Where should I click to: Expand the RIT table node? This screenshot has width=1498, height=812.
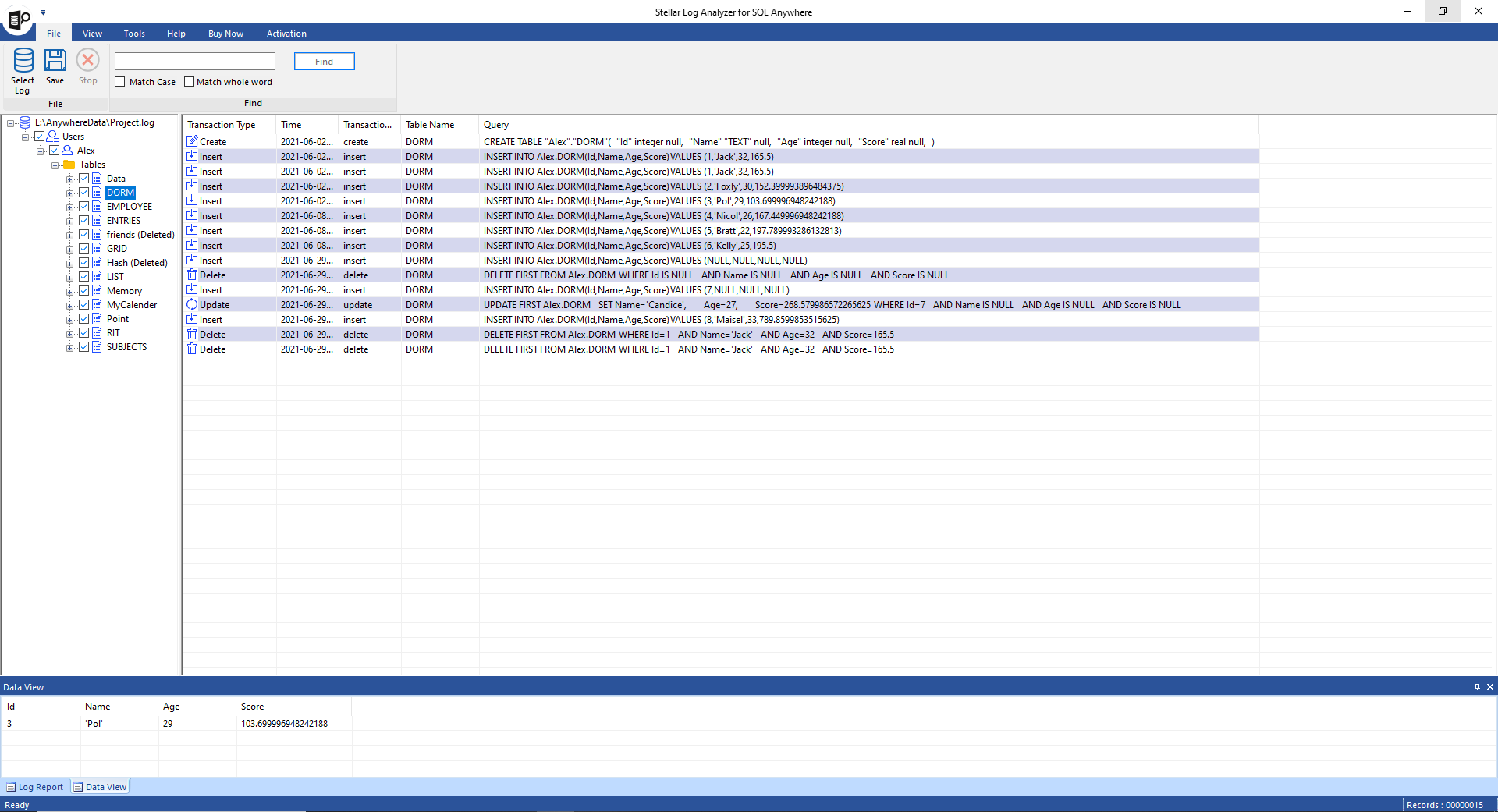[69, 334]
